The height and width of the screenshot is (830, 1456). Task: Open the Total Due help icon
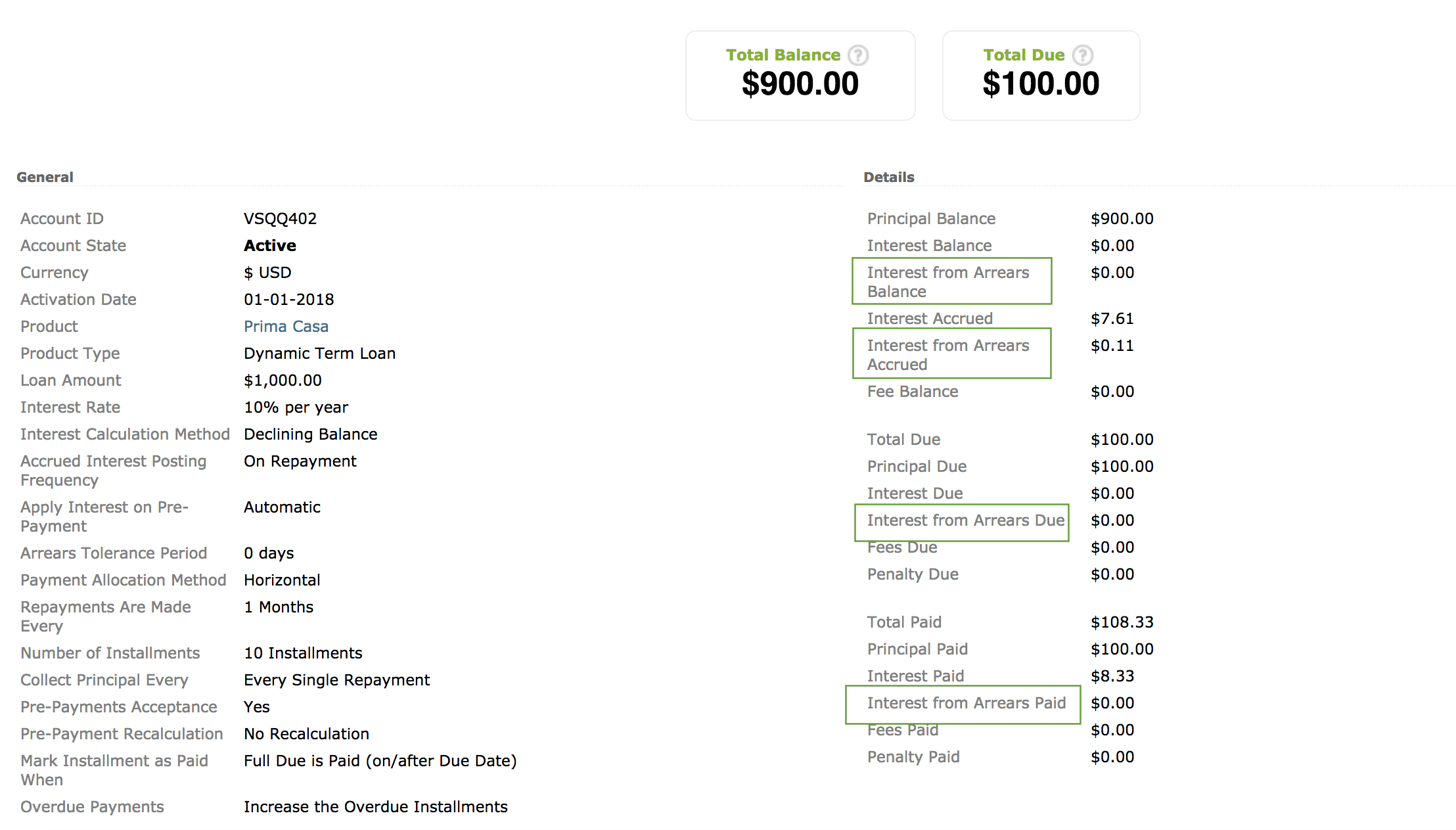point(1083,55)
